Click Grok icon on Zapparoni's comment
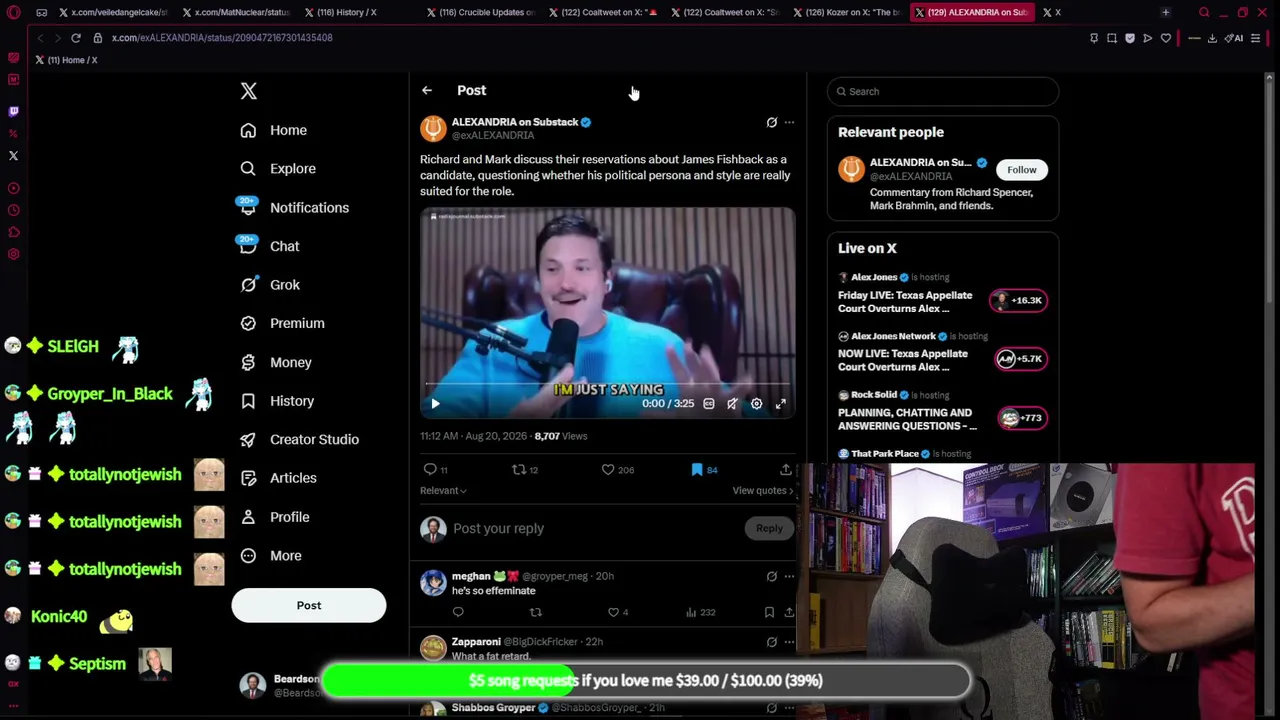 tap(771, 642)
